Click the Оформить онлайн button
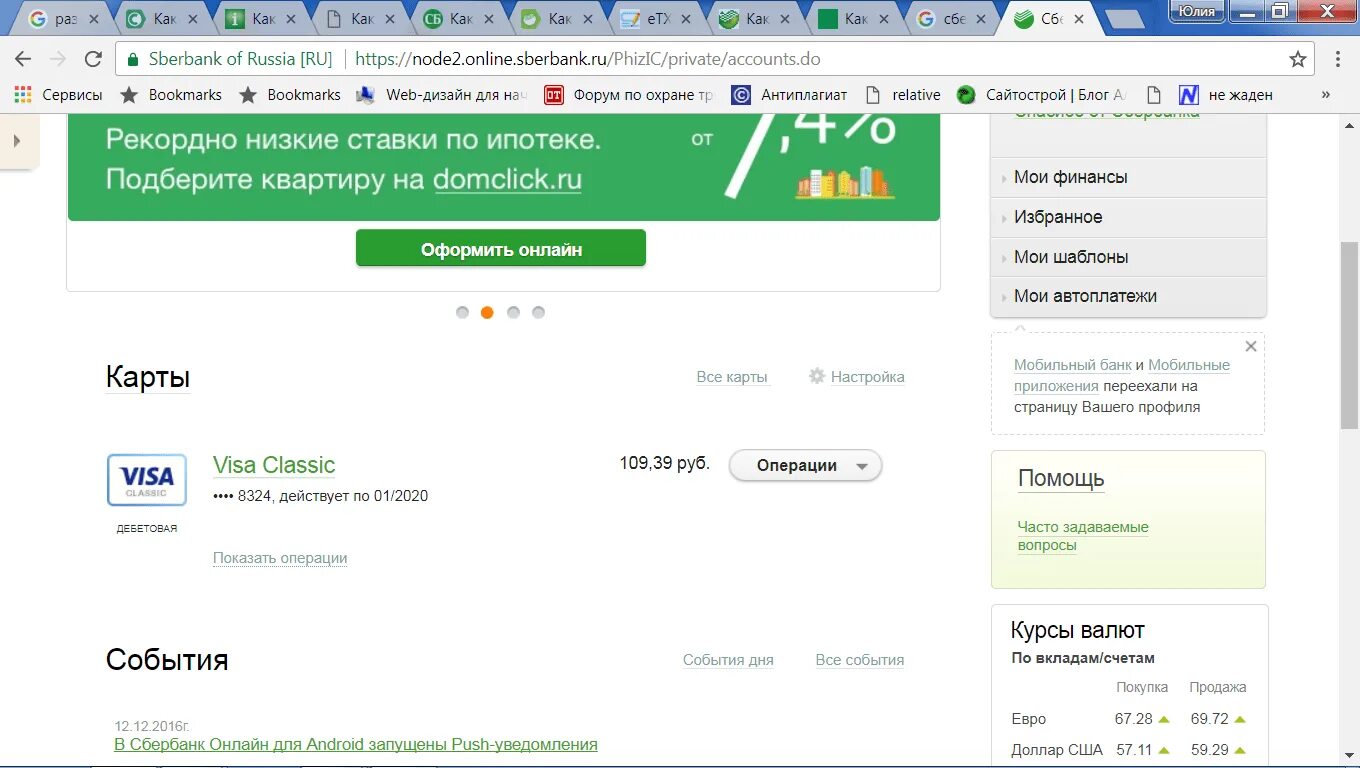Viewport: 1360px width, 768px height. point(501,248)
